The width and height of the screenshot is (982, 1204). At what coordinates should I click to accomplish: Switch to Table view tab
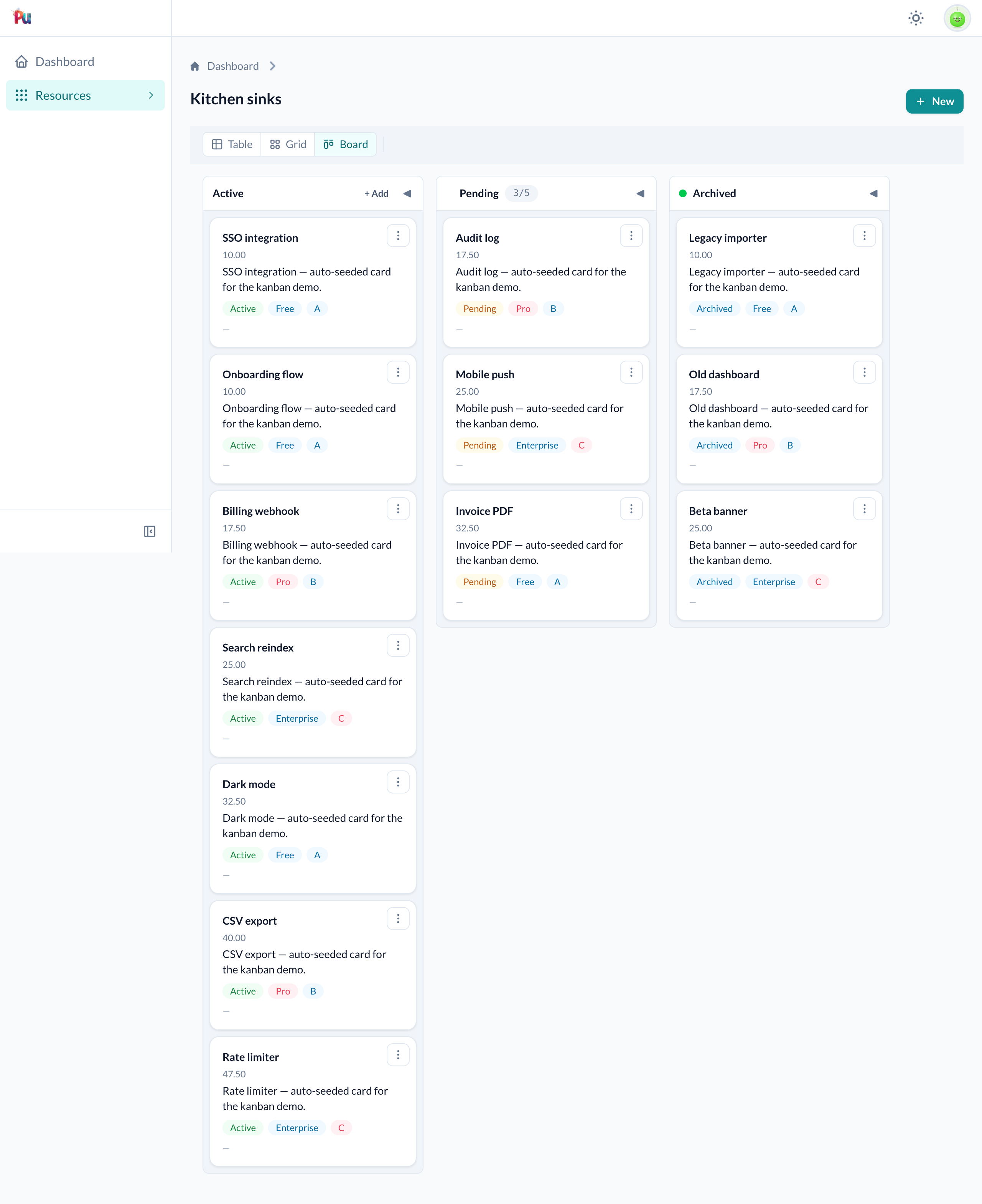[x=232, y=144]
